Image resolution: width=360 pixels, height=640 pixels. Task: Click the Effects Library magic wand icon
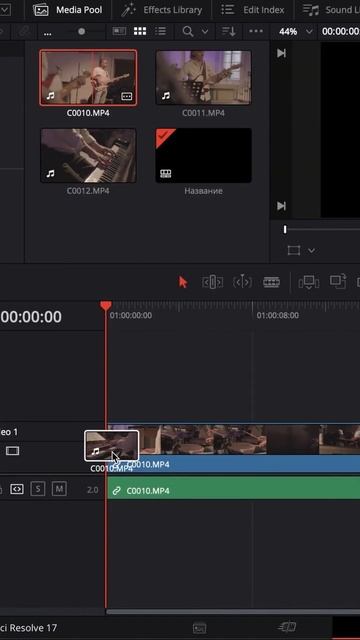point(129,10)
